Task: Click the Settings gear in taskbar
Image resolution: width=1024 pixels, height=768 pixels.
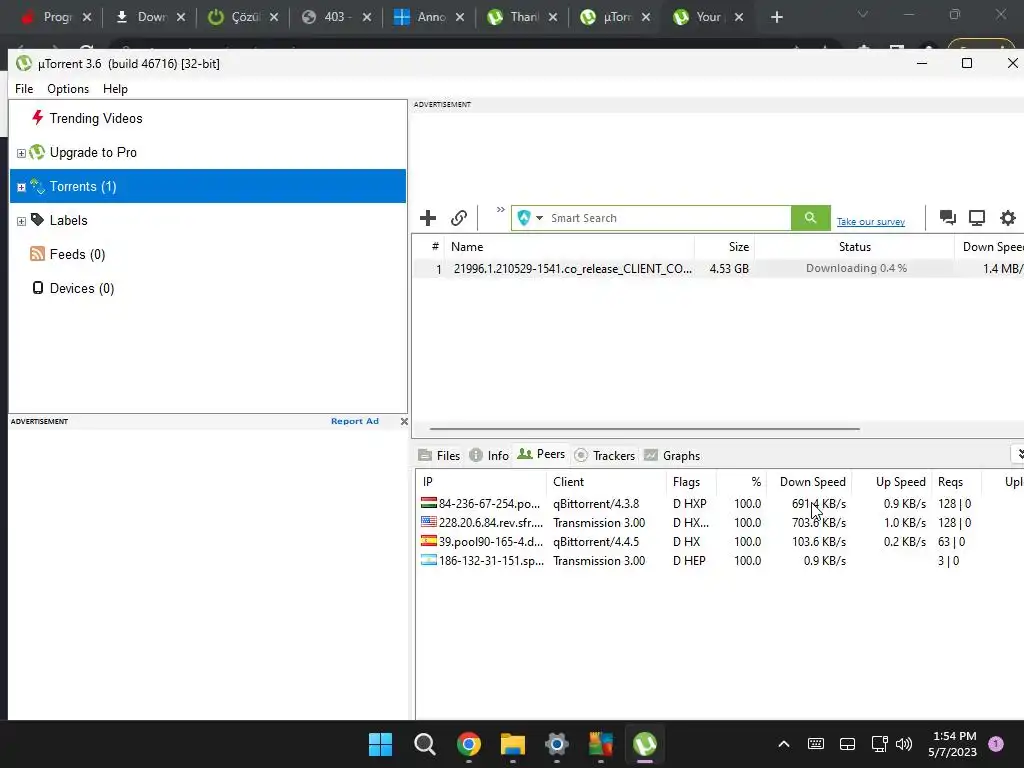Action: [x=556, y=744]
